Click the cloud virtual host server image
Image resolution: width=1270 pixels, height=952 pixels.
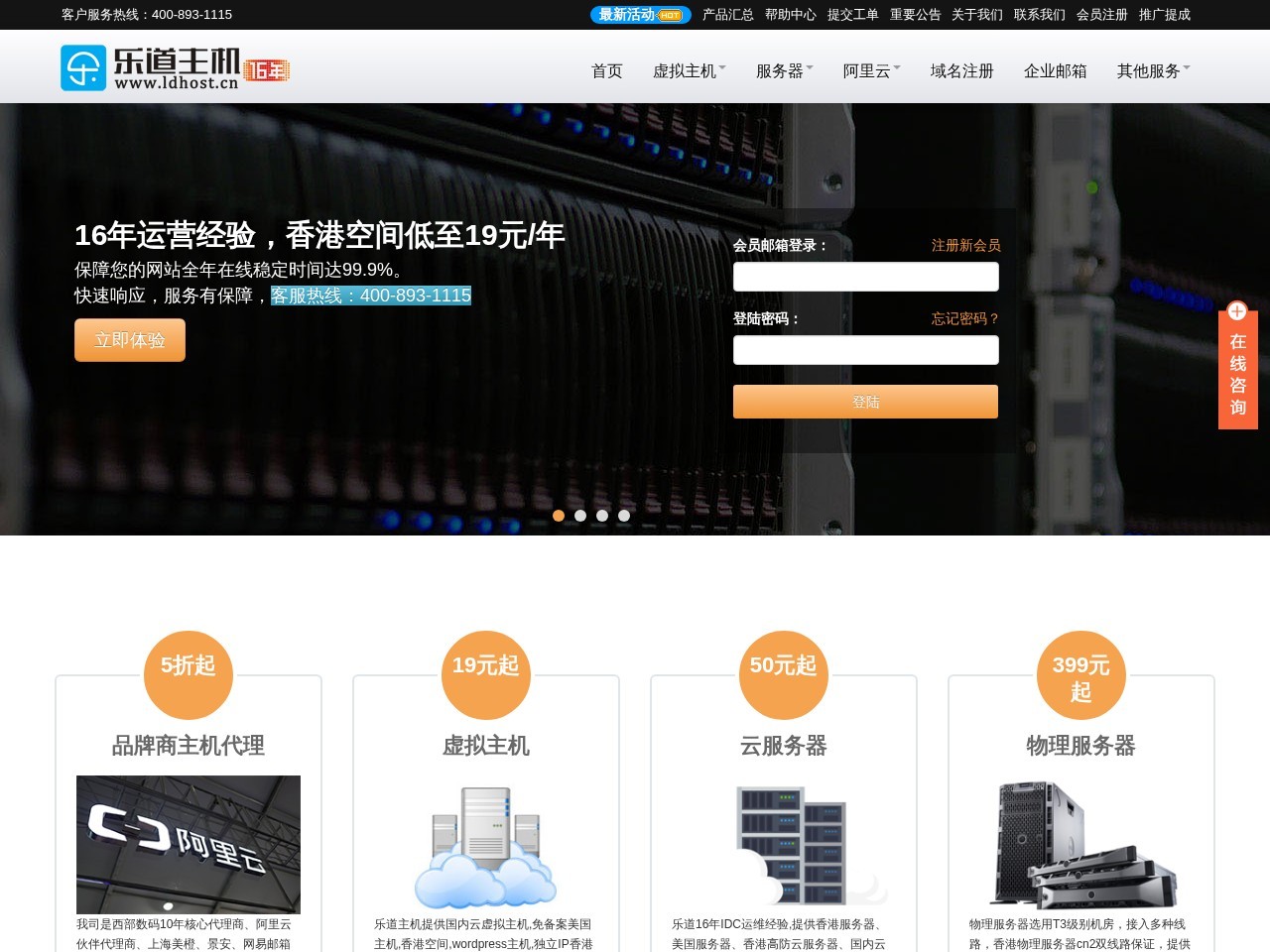(x=486, y=846)
